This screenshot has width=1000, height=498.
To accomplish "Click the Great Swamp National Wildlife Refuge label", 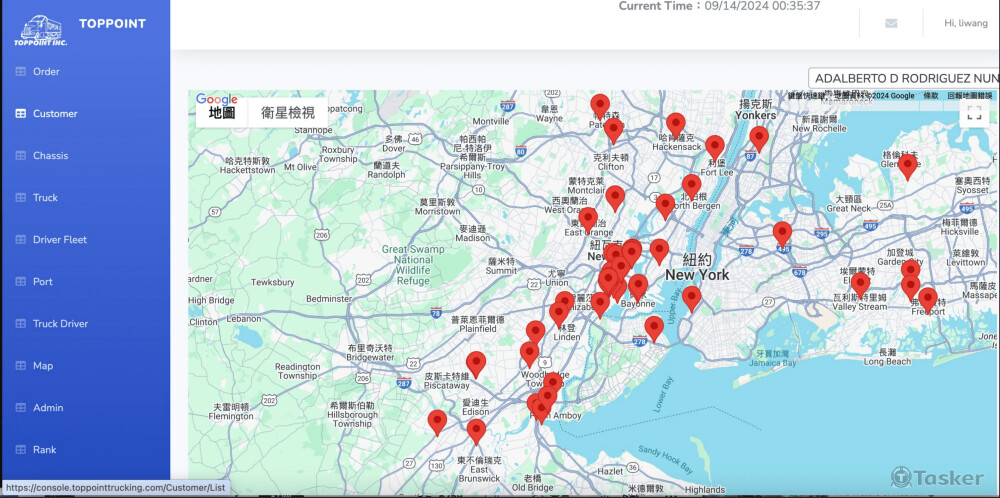I will (413, 265).
